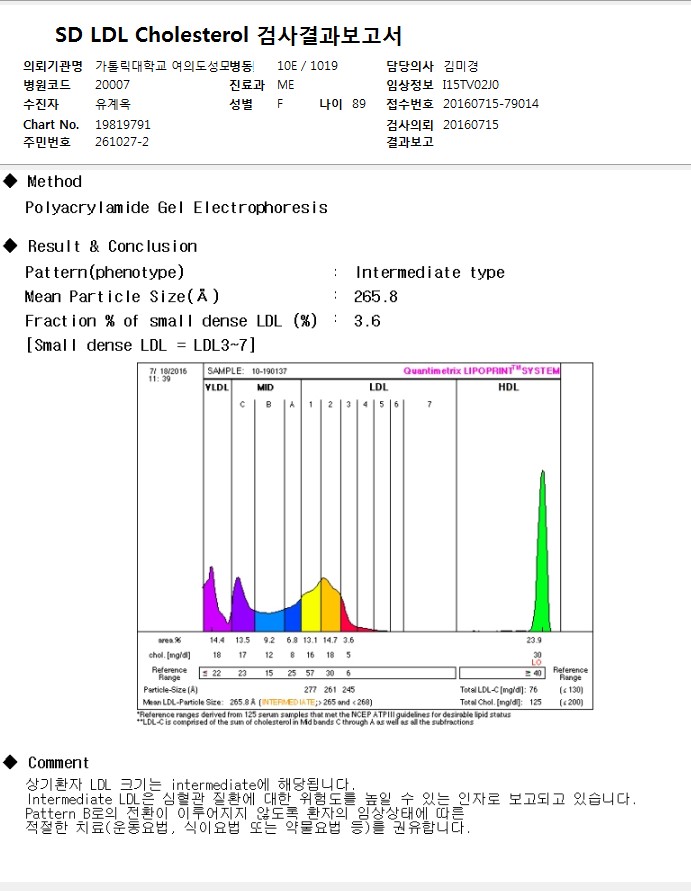The height and width of the screenshot is (891, 691).
Task: Click the 'chol. [mg/dl]' row label
Action: 169,655
